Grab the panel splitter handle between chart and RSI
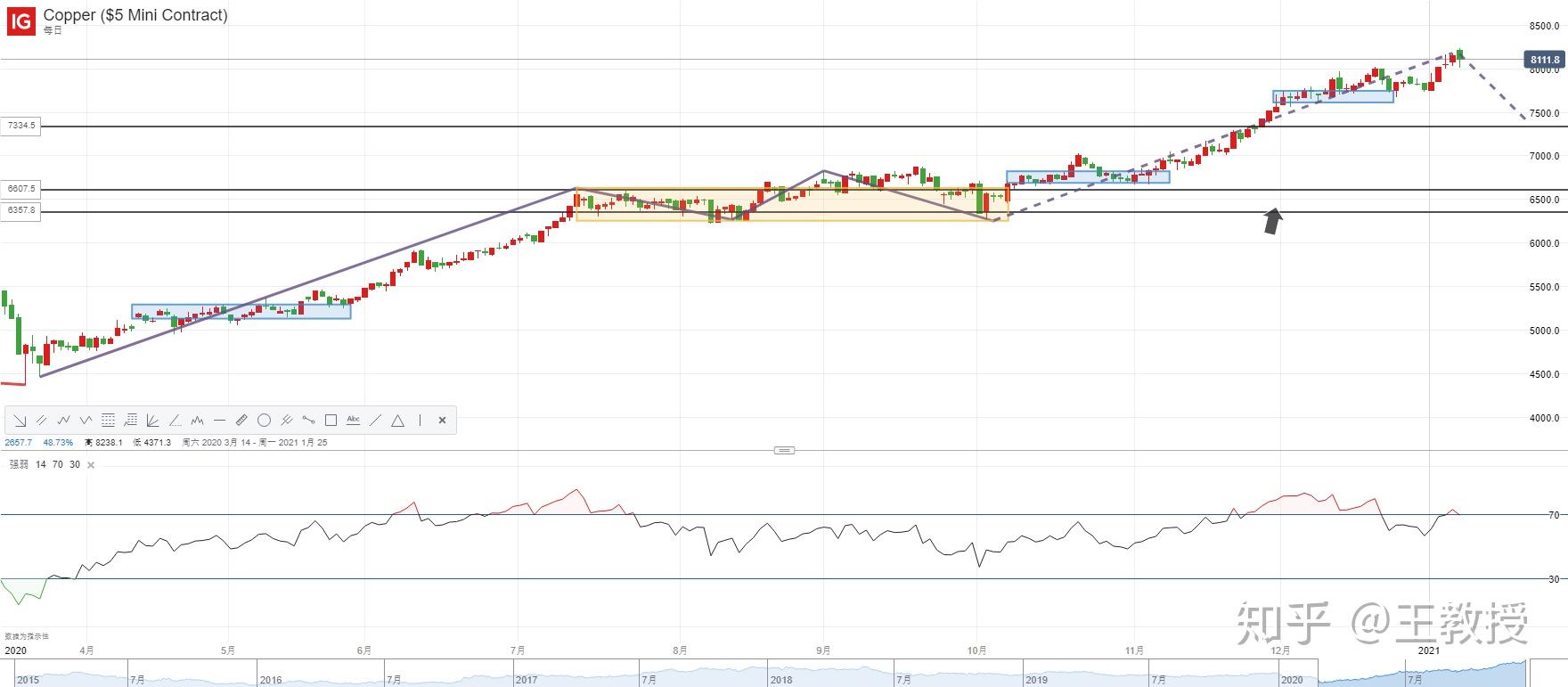 click(x=784, y=450)
